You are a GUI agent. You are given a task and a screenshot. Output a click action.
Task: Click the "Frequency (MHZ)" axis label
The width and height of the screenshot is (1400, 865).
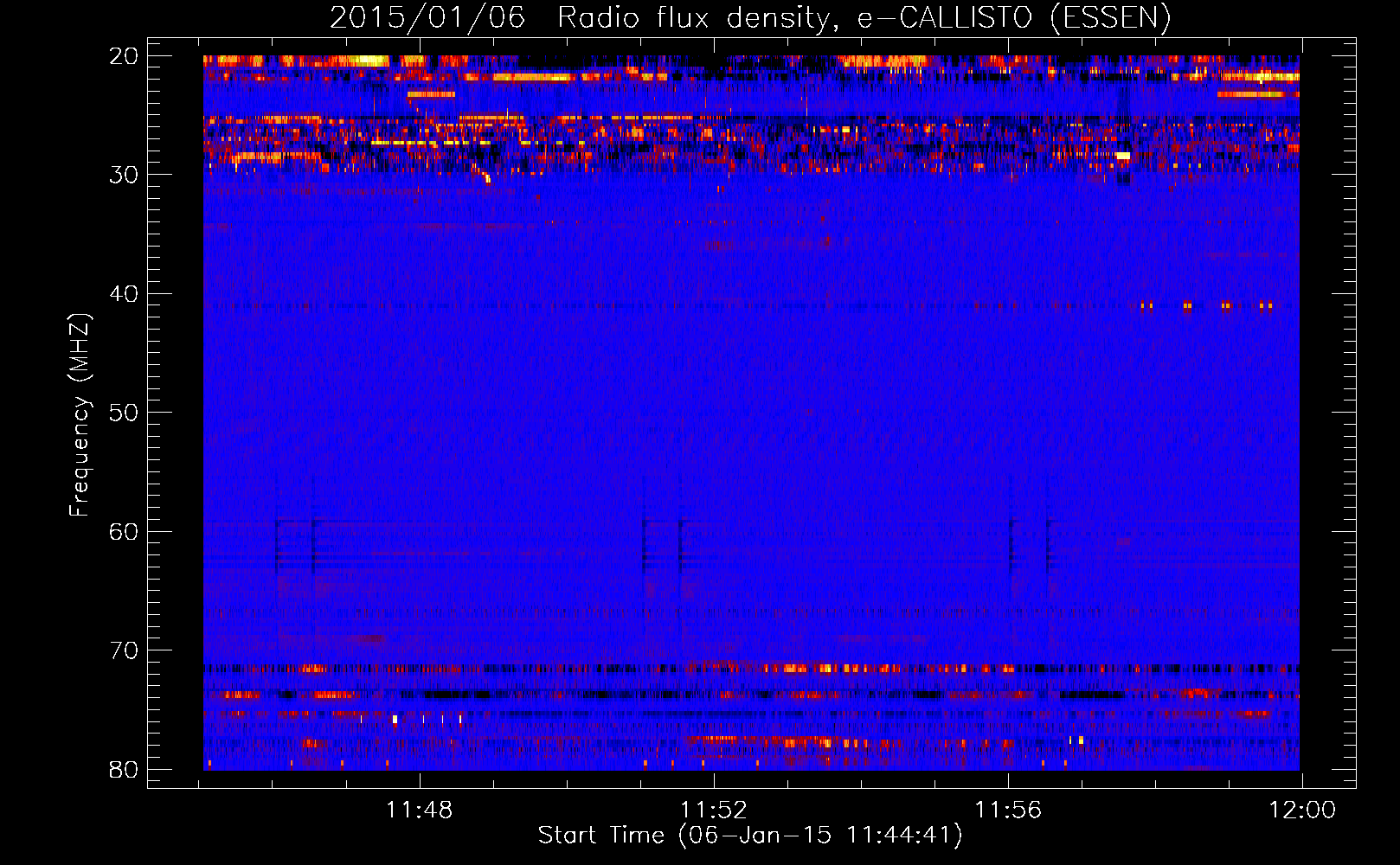pos(80,415)
